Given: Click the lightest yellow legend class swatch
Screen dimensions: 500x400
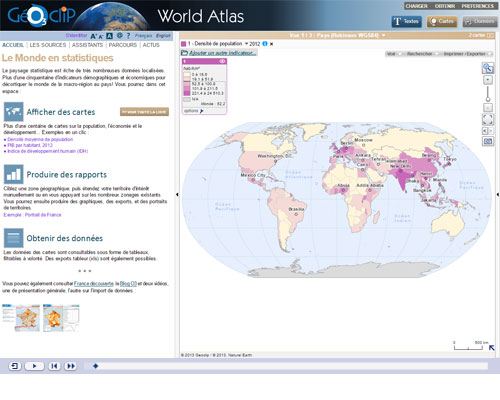Looking at the screenshot, I should (187, 75).
